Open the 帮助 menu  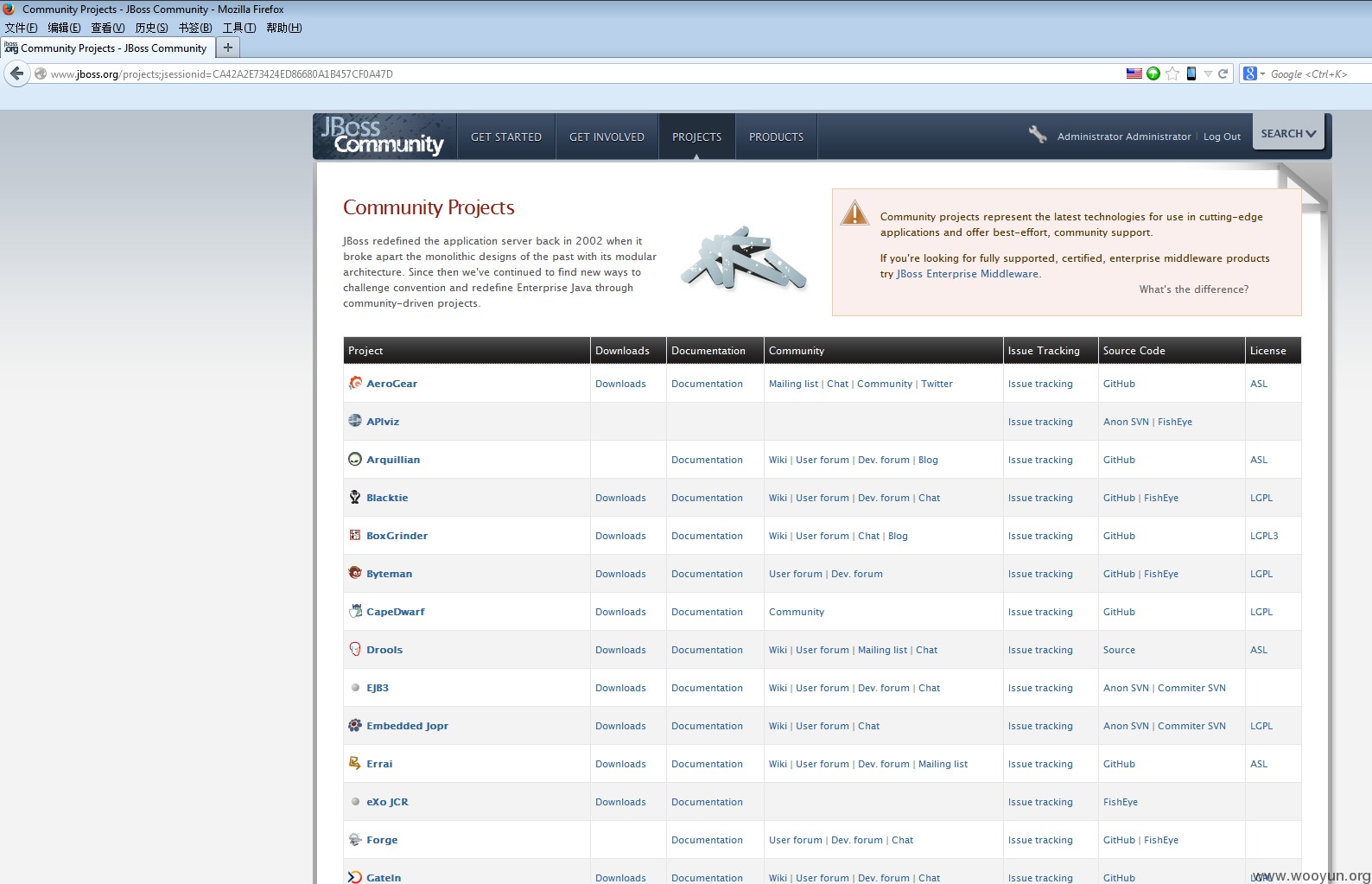[x=284, y=28]
